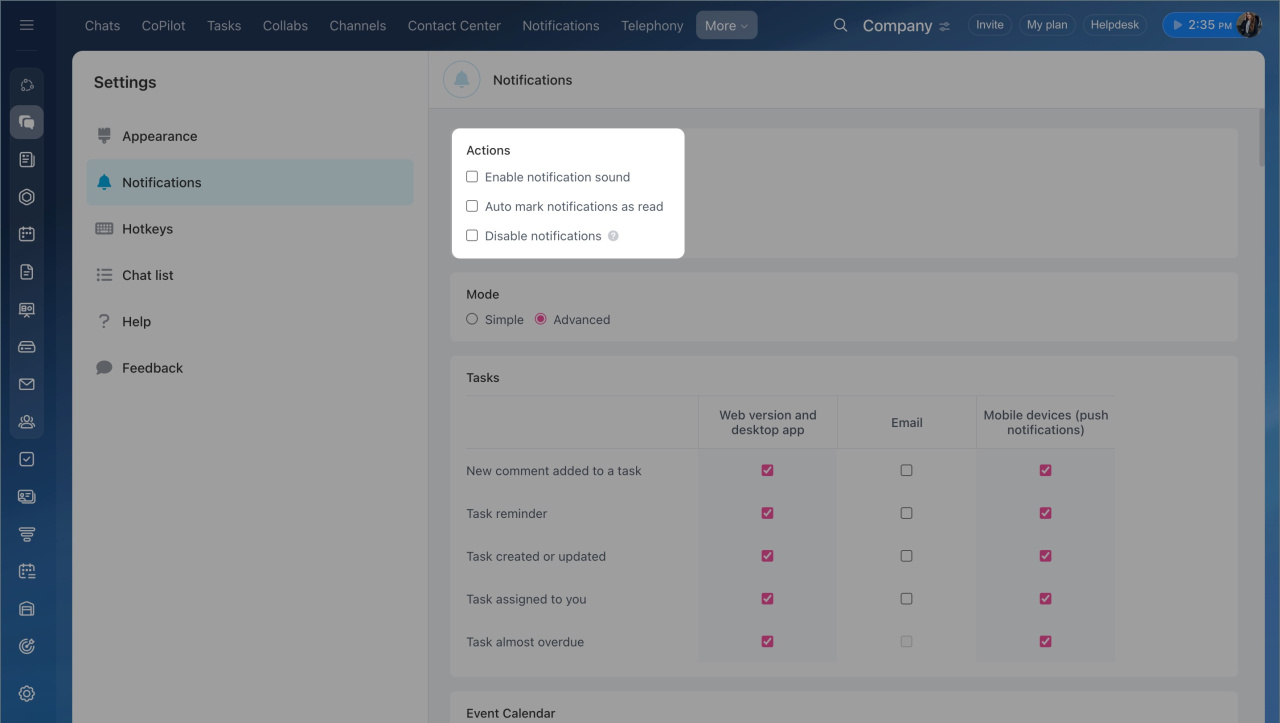Open the Company switcher dropdown
The width and height of the screenshot is (1280, 723).
click(905, 26)
